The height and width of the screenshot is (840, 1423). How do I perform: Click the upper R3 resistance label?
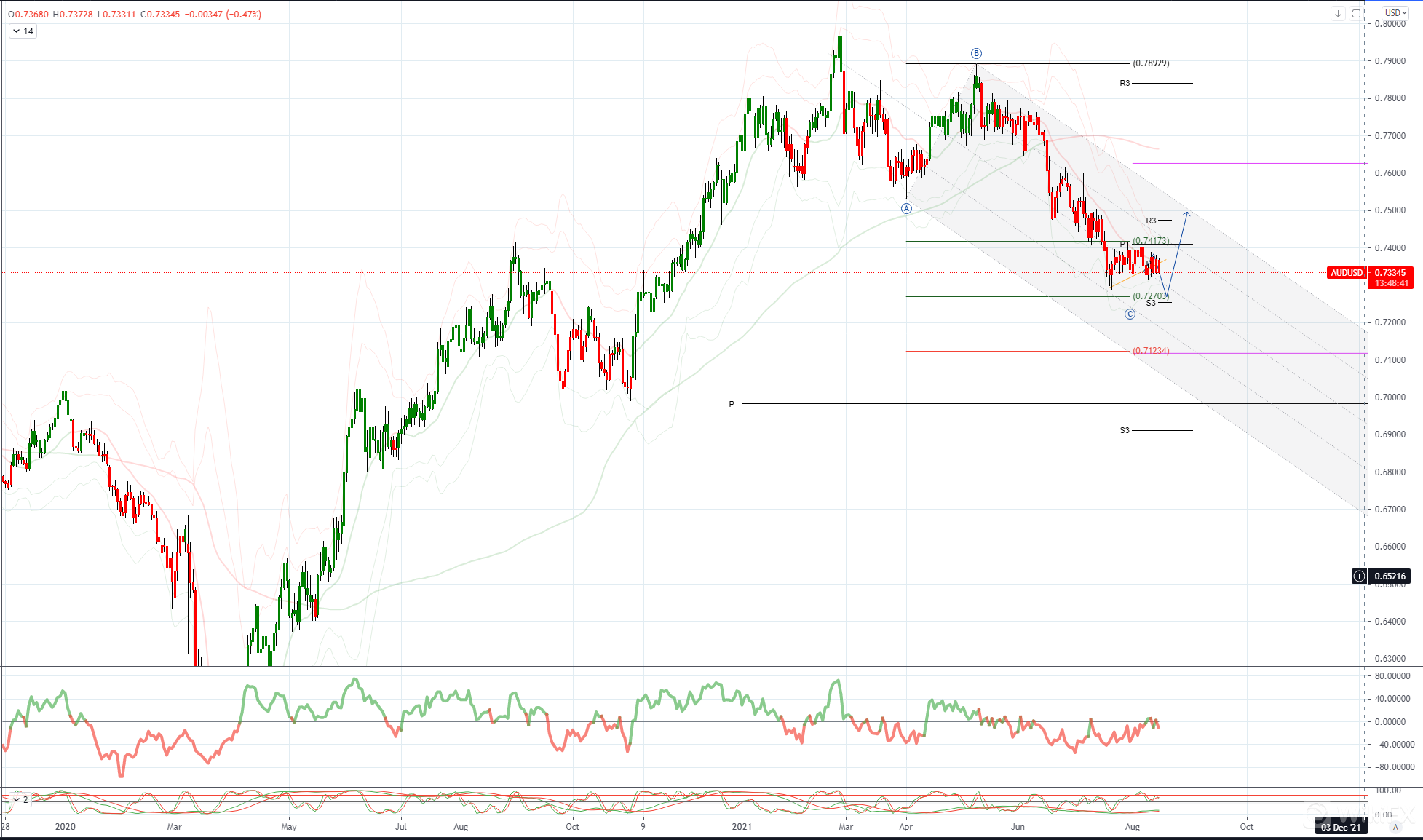(1125, 84)
